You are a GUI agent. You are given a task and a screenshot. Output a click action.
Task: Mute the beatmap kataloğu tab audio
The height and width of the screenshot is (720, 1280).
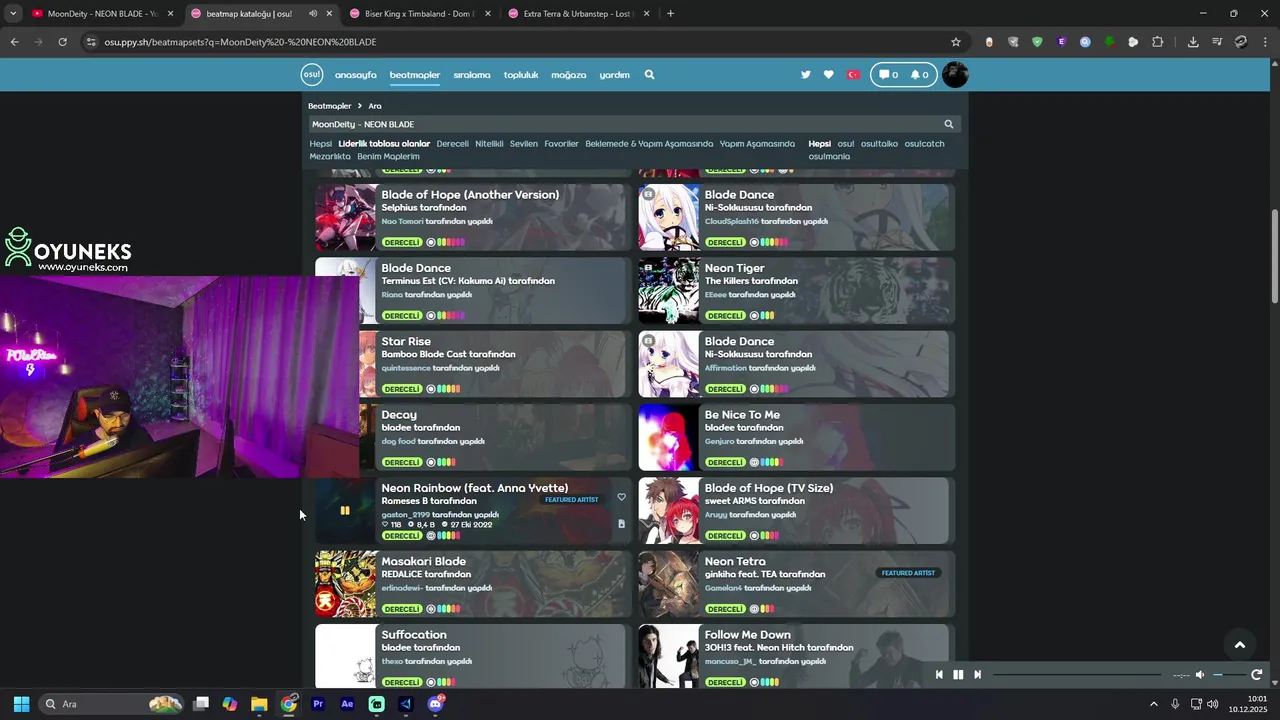pyautogui.click(x=313, y=14)
